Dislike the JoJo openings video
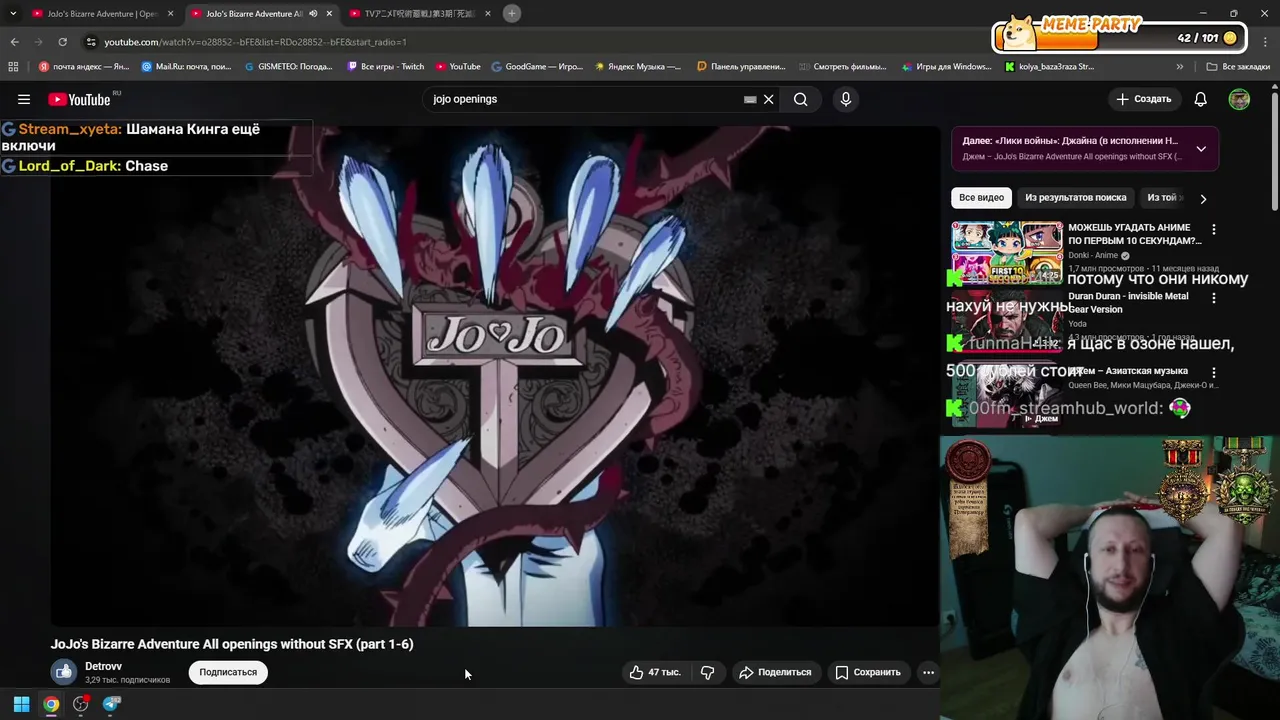Screen dimensions: 1280x720 (707, 672)
